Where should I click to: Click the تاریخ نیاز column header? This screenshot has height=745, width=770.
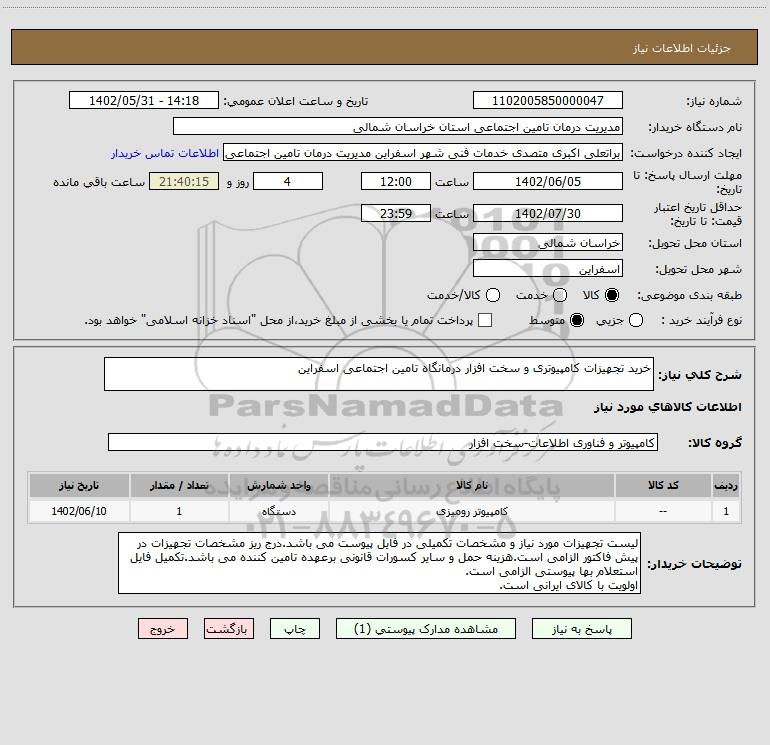[79, 485]
